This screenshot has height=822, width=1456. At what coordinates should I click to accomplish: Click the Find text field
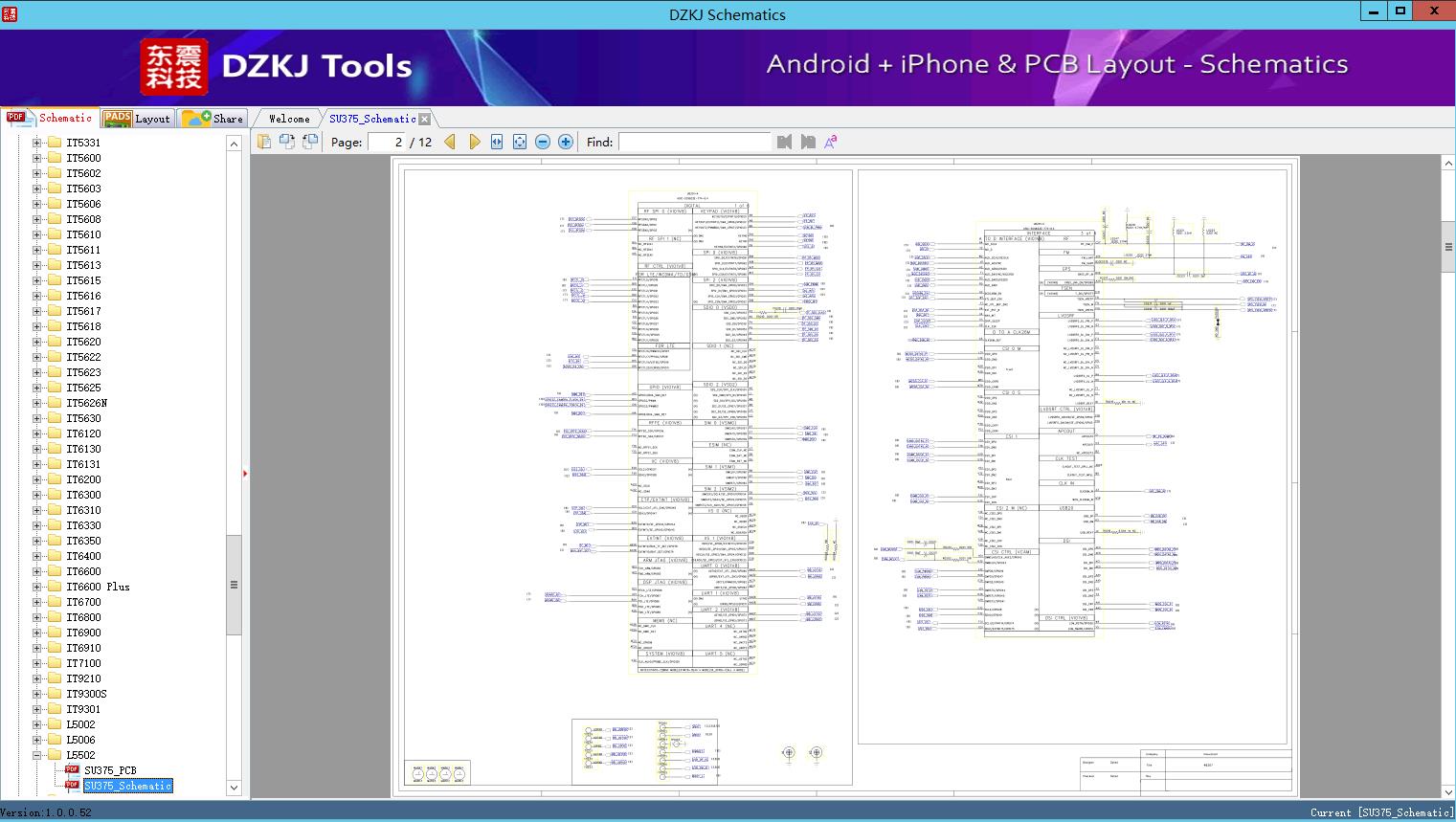(x=694, y=142)
